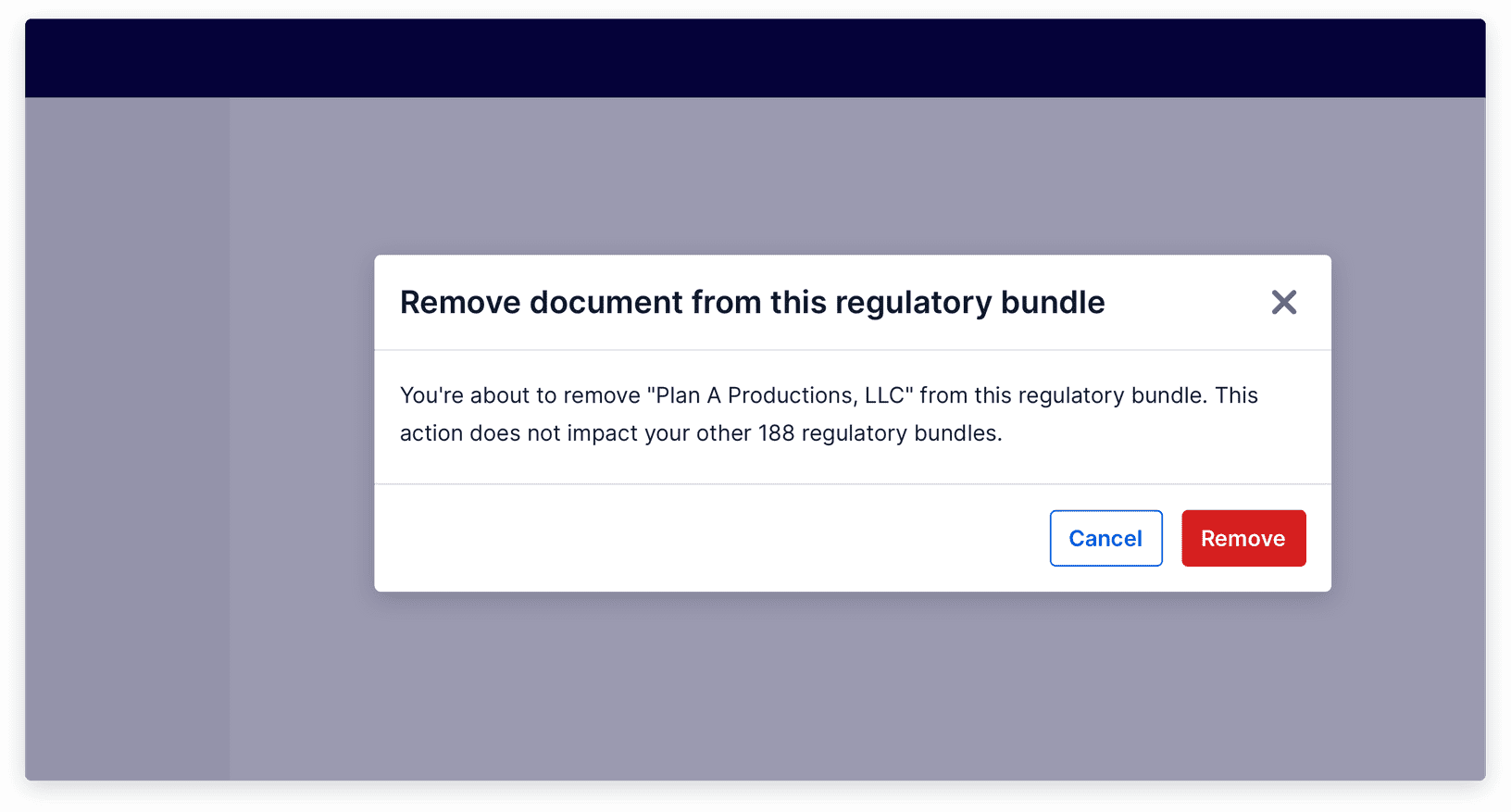Click the Remove button to confirm
The height and width of the screenshot is (812, 1511).
[x=1243, y=538]
